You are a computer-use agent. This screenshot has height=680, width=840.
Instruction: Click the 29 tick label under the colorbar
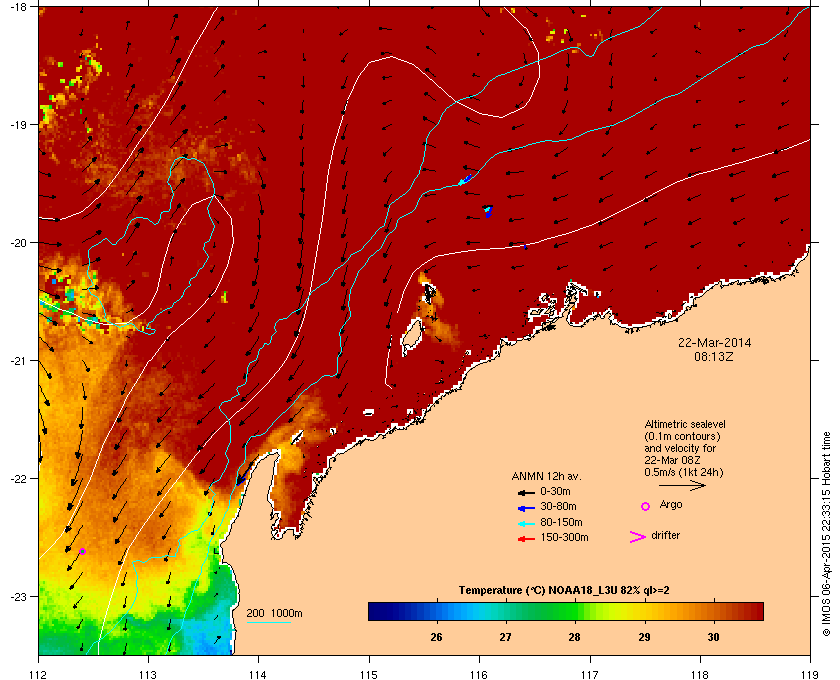click(x=644, y=637)
